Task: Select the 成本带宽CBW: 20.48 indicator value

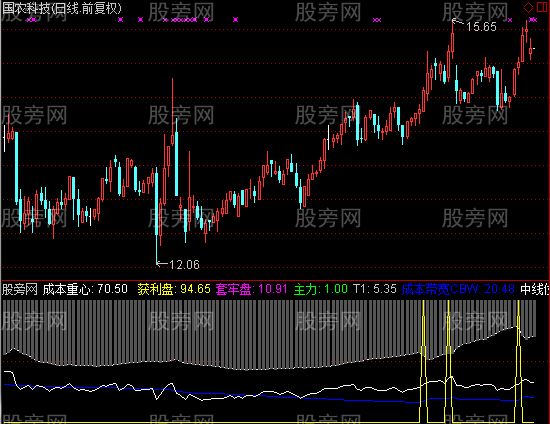Action: 458,289
